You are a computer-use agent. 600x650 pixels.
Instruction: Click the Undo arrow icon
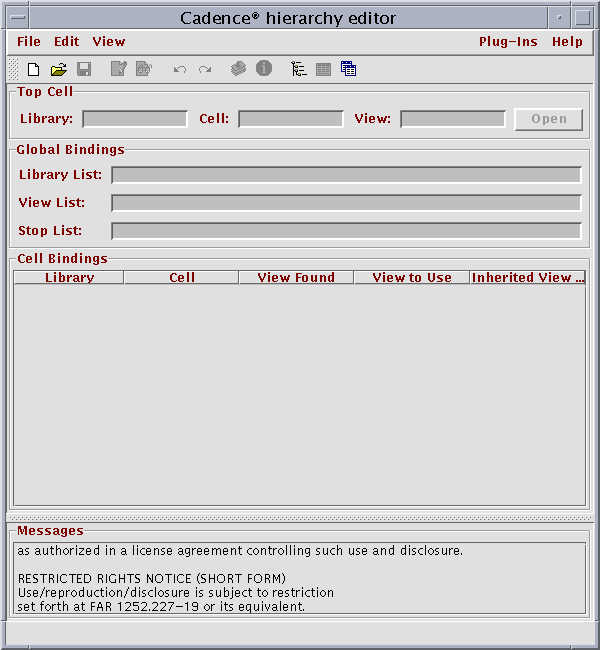[x=180, y=69]
